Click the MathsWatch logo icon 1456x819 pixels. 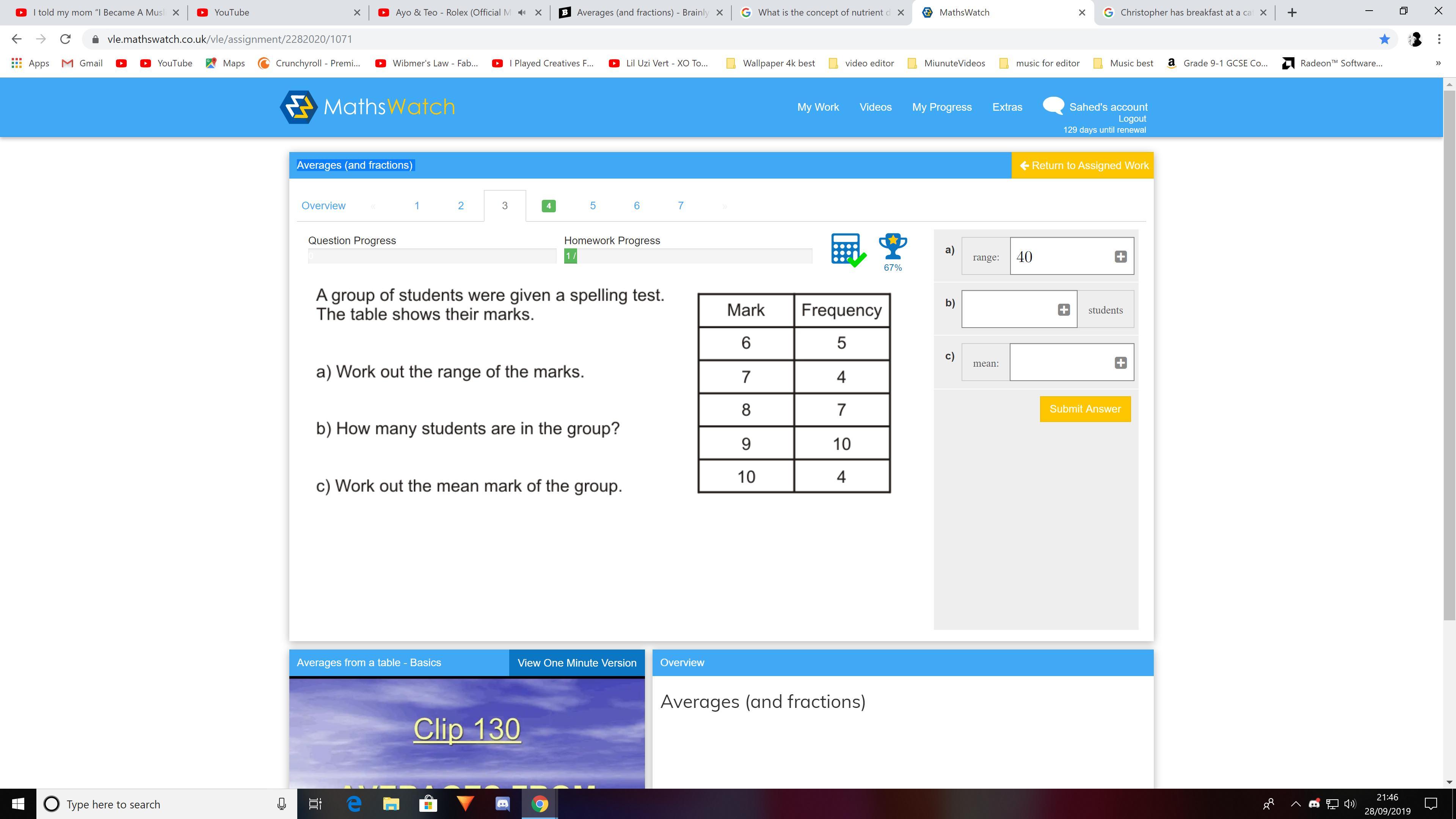click(x=298, y=107)
